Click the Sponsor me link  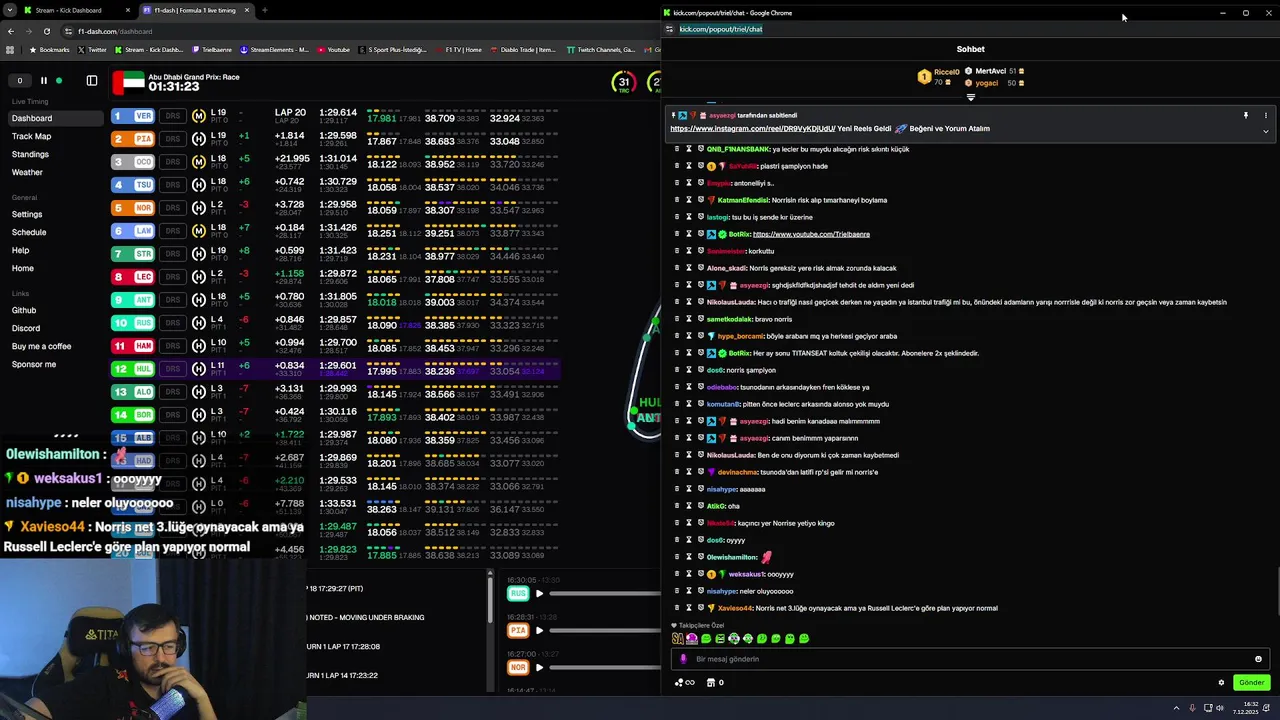pyautogui.click(x=34, y=364)
